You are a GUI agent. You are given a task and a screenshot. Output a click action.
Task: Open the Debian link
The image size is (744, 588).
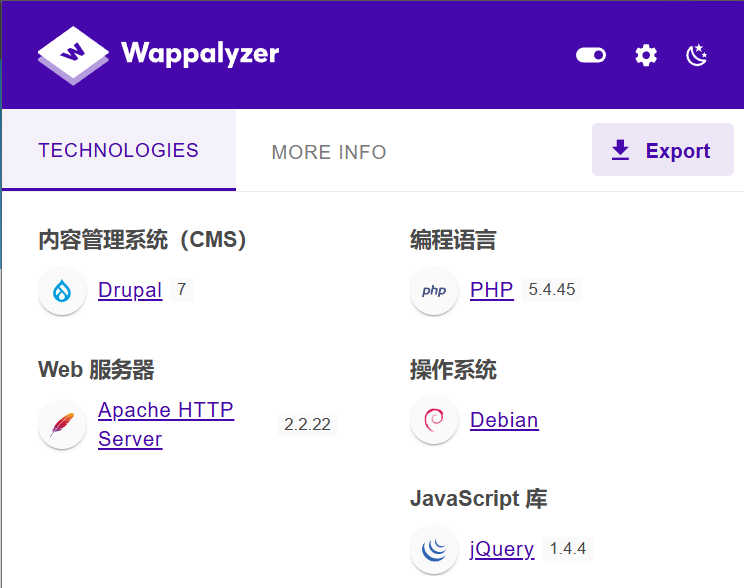click(x=504, y=420)
